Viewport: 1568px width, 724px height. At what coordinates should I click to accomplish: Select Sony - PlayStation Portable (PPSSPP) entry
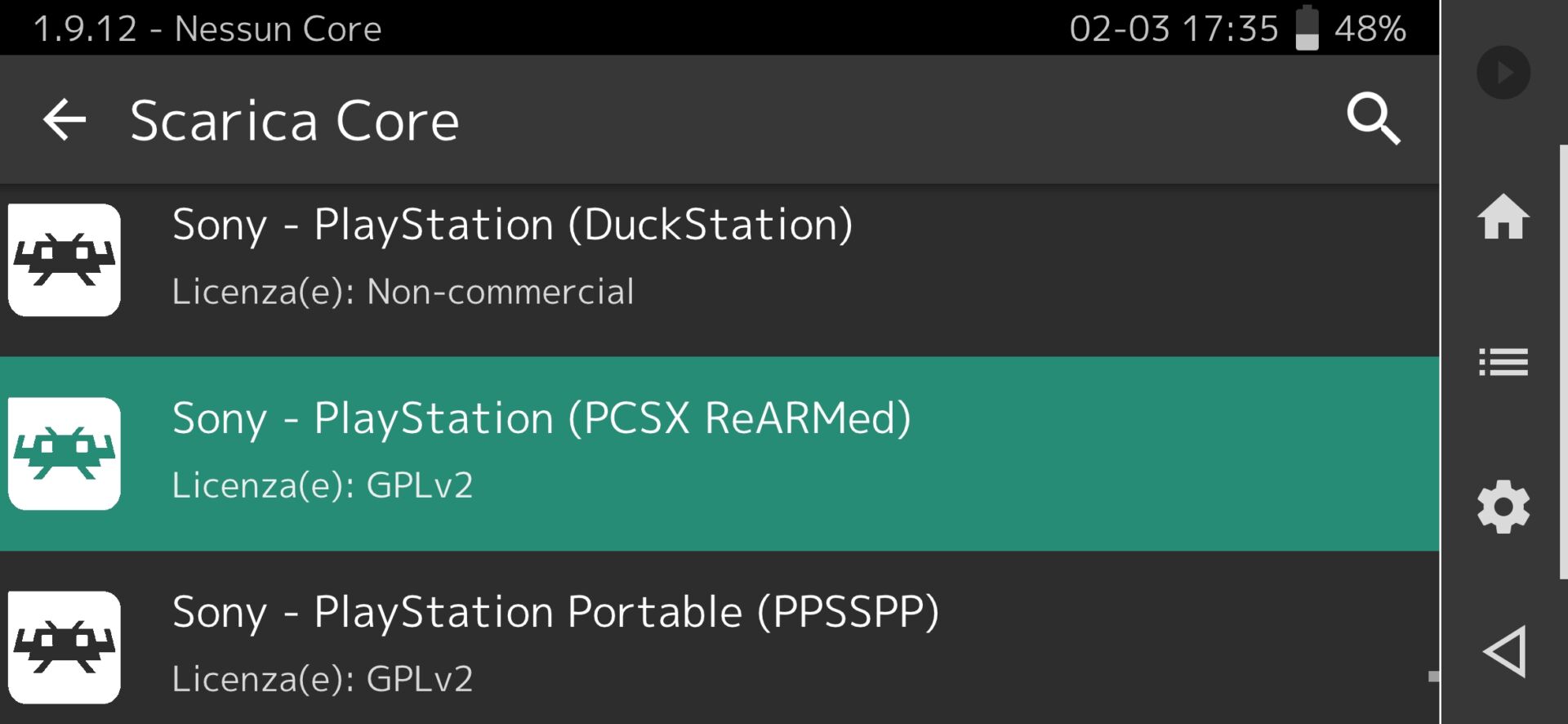(555, 612)
